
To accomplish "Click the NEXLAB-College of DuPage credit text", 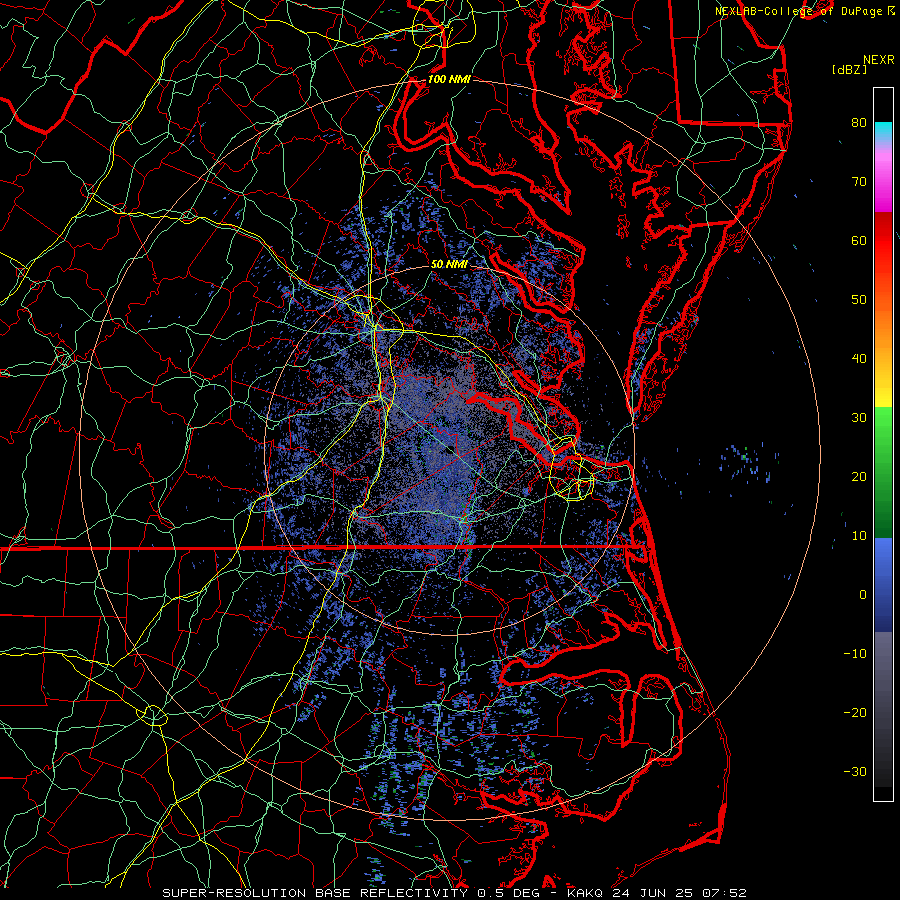I will (799, 11).
